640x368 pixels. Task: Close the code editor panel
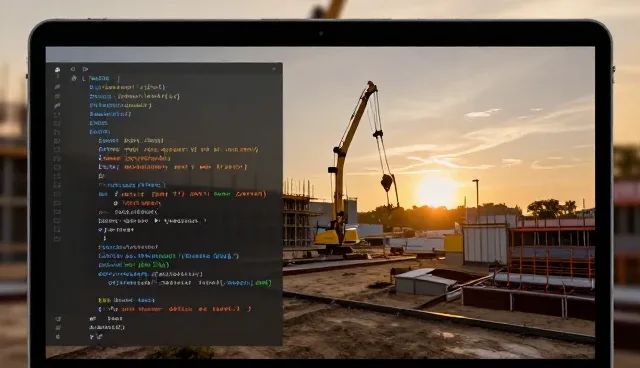[x=274, y=69]
